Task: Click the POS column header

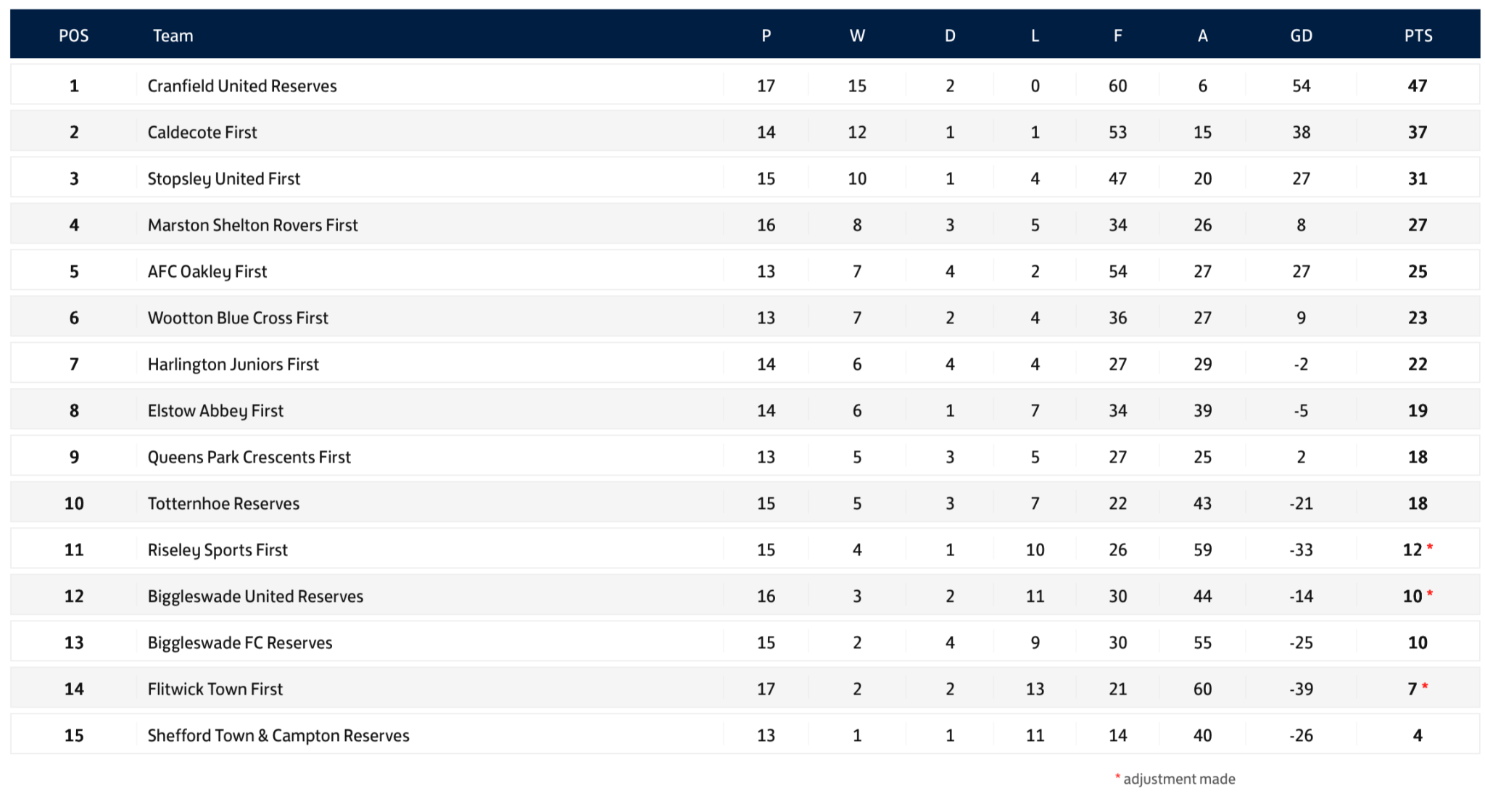Action: [74, 36]
